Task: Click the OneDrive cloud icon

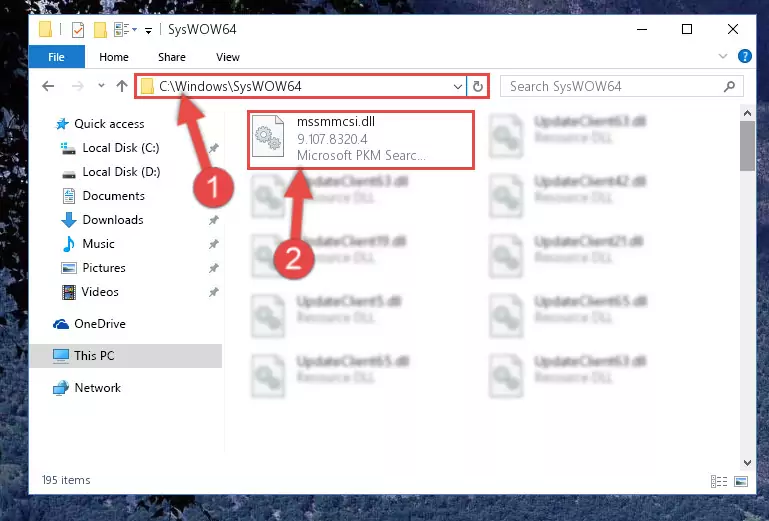Action: pos(61,324)
